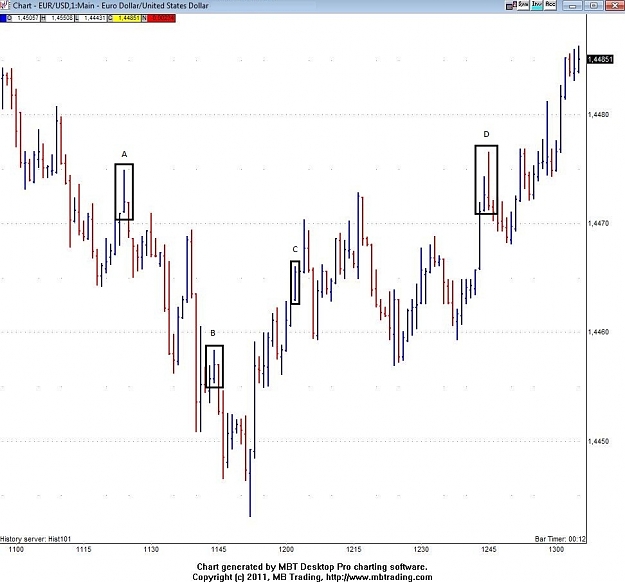Viewport: 625px width, 582px height.
Task: Click the 1145 time axis label
Action: pos(218,549)
